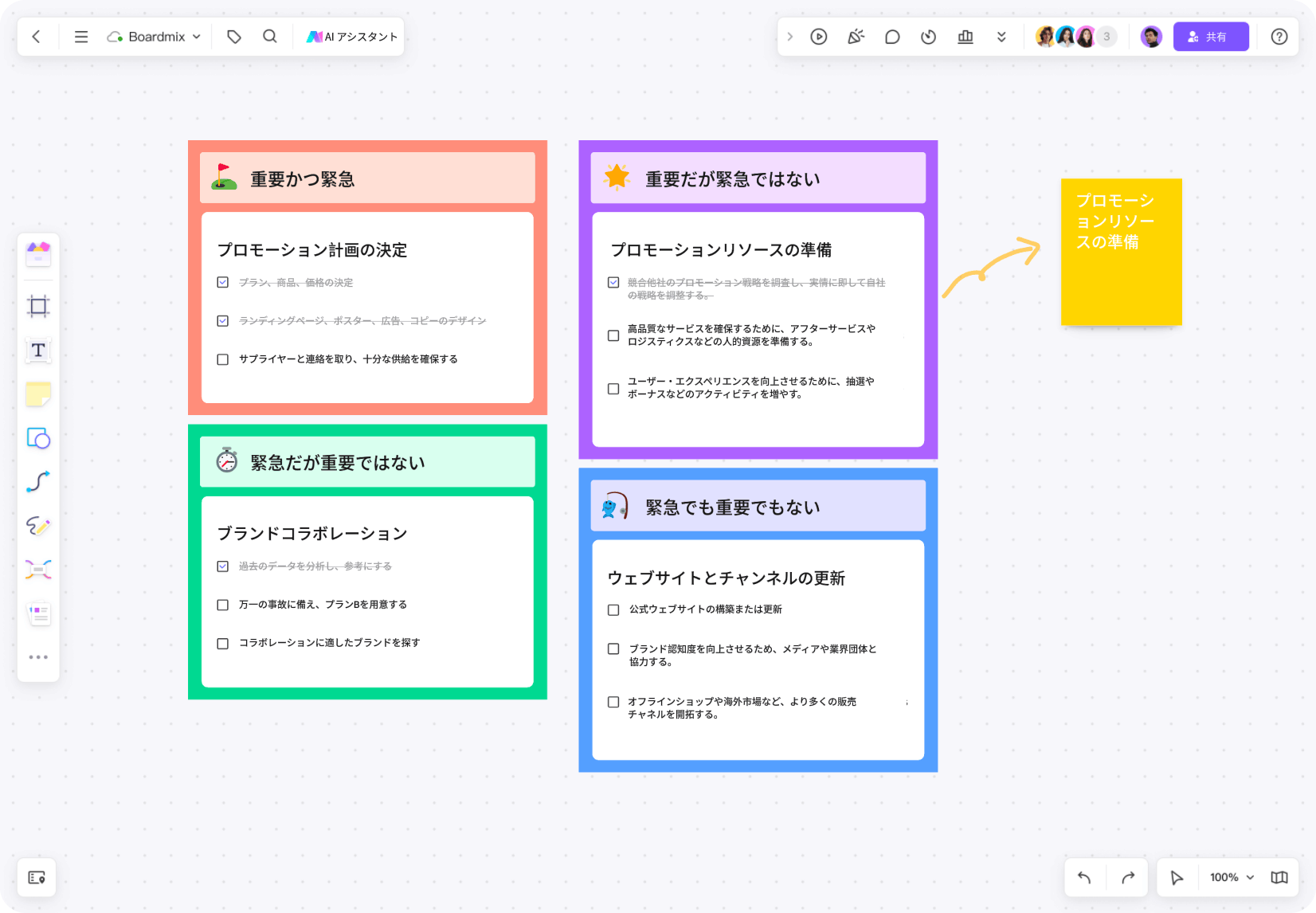Check 高品質なサービスを確保 checkbox
The height and width of the screenshot is (913, 1316).
pos(613,335)
